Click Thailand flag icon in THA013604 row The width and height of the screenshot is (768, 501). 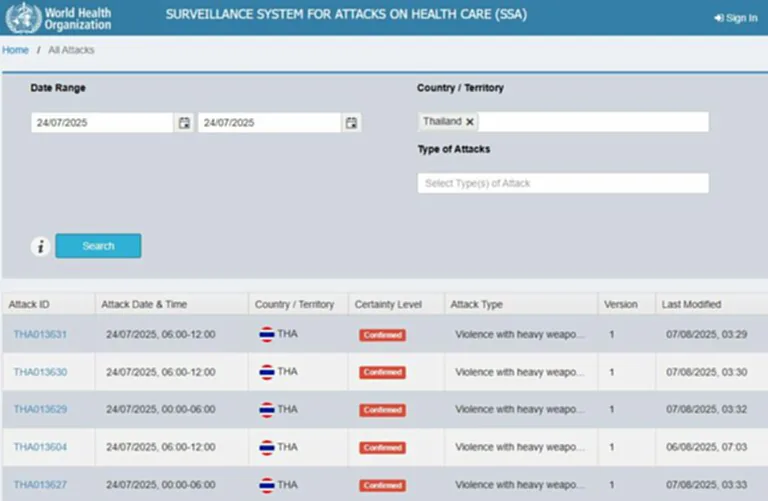click(x=266, y=447)
